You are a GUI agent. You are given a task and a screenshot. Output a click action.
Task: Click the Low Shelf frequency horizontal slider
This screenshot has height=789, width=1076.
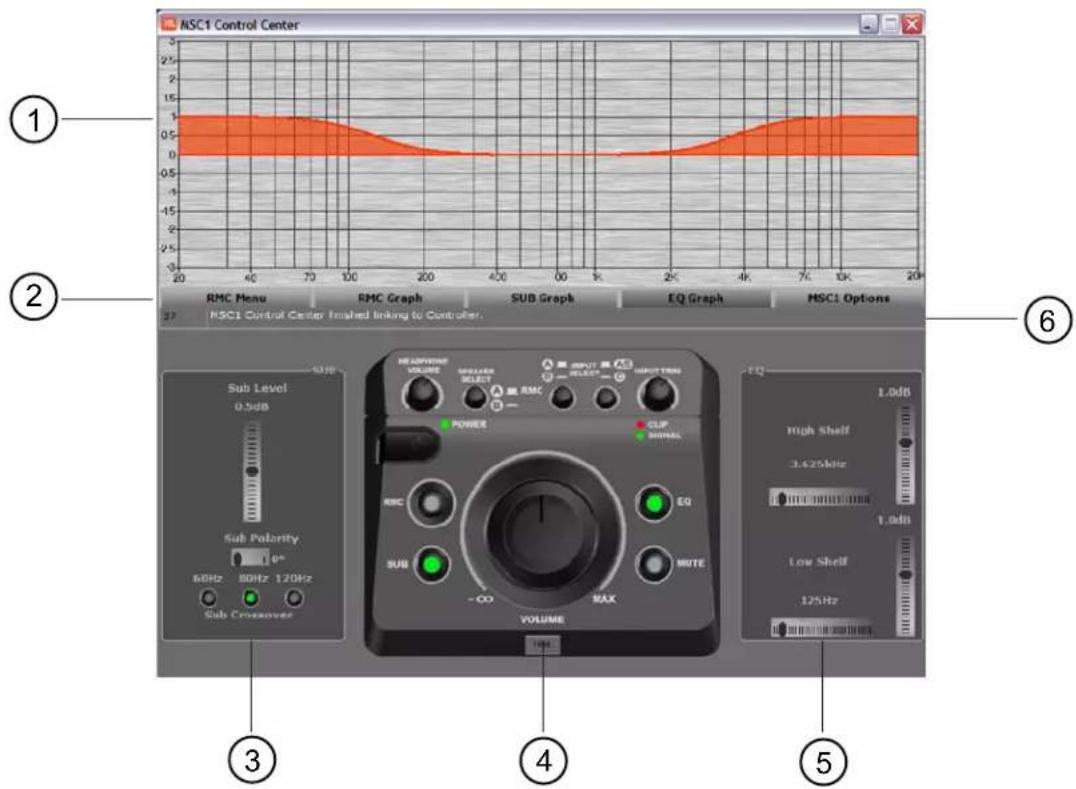tap(821, 628)
